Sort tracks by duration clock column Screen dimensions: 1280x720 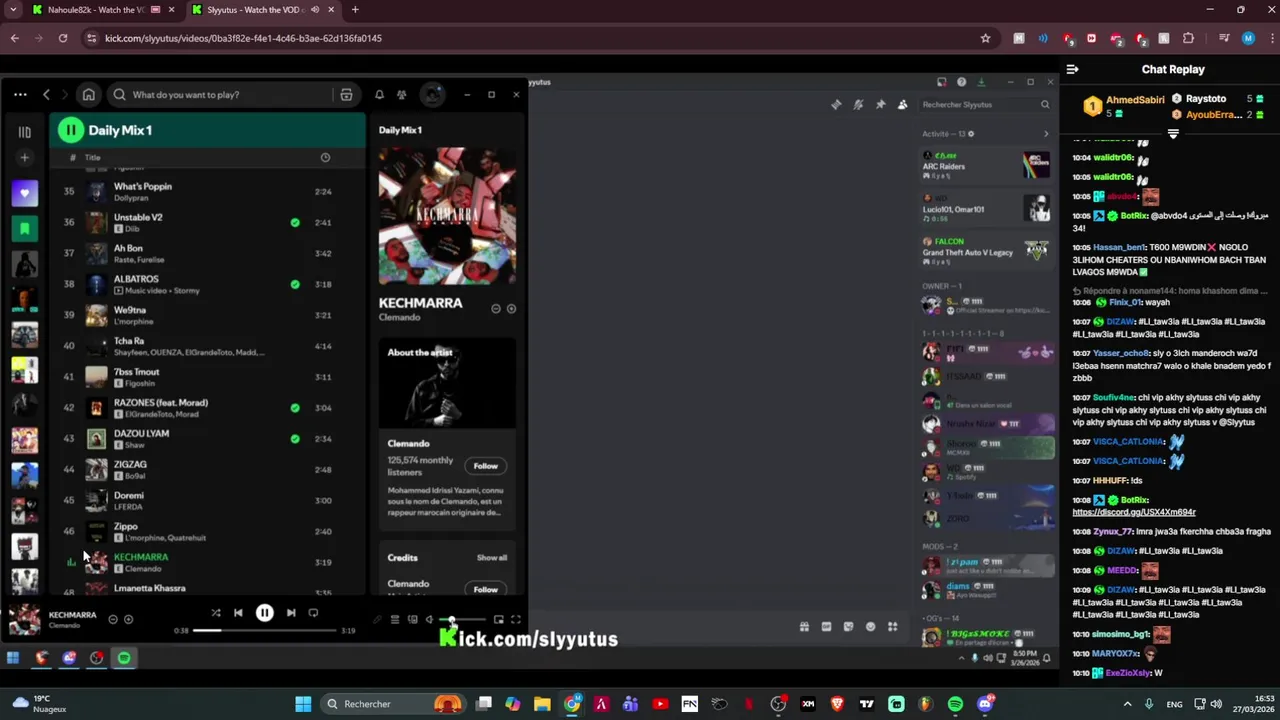(325, 157)
